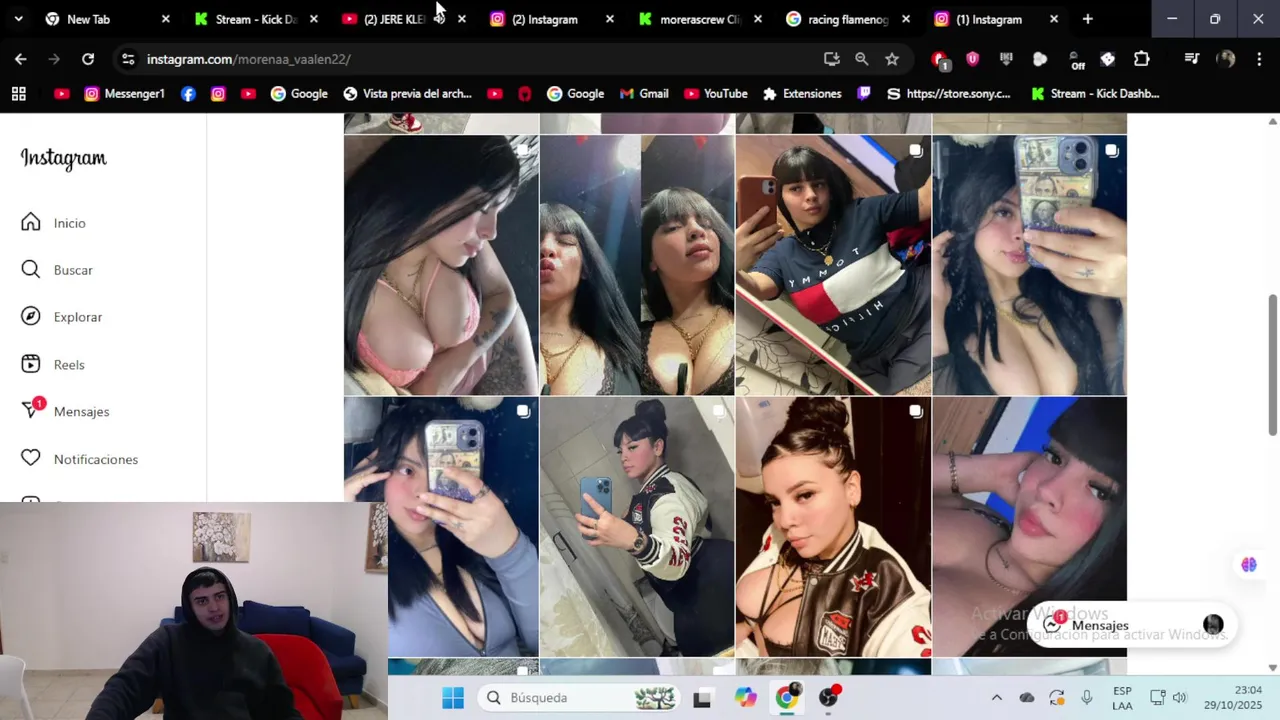This screenshot has height=720, width=1280.
Task: Open post showing varsity jacket mirror selfie
Action: 637,527
